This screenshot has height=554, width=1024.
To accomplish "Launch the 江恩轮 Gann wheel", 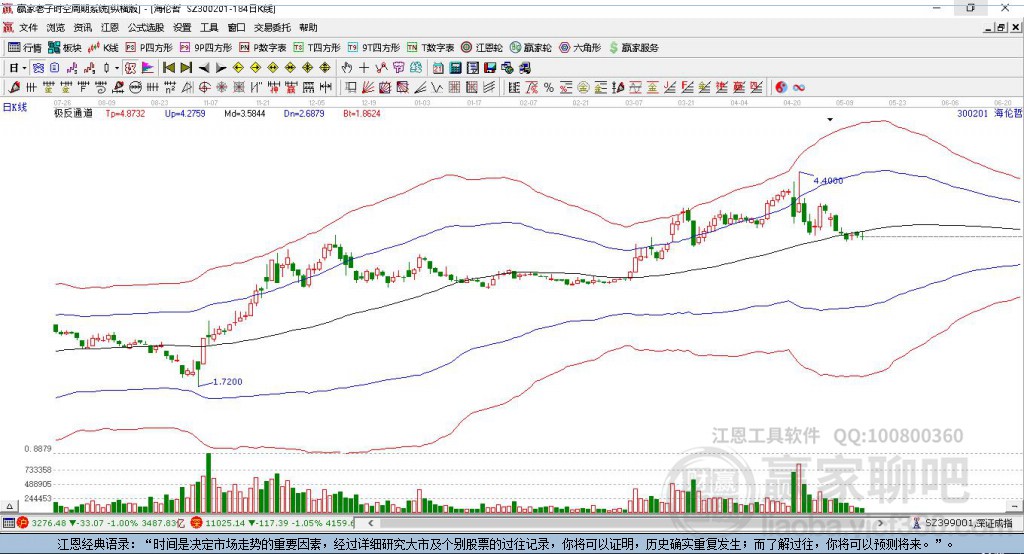I will pos(482,48).
